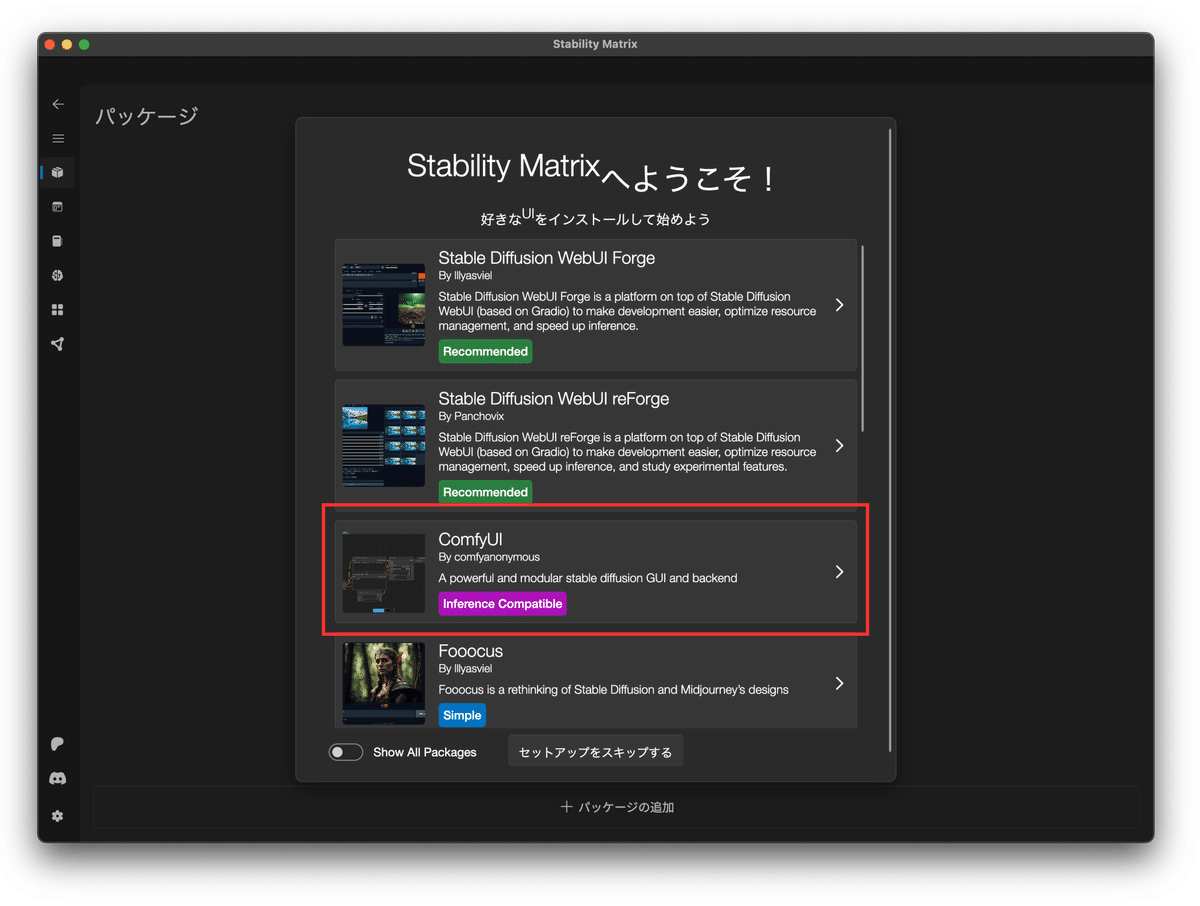The width and height of the screenshot is (1200, 906).
Task: Click the Inference Compatible badge
Action: pyautogui.click(x=503, y=604)
